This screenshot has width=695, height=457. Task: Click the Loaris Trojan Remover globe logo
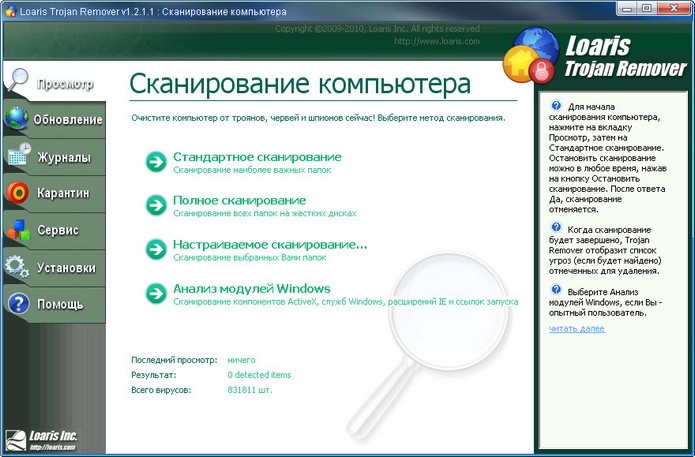pos(531,55)
